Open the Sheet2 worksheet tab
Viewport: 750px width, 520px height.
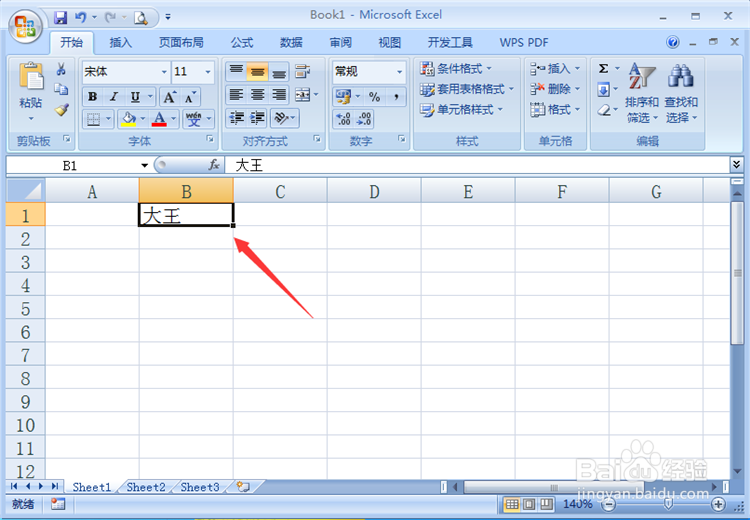click(x=146, y=487)
